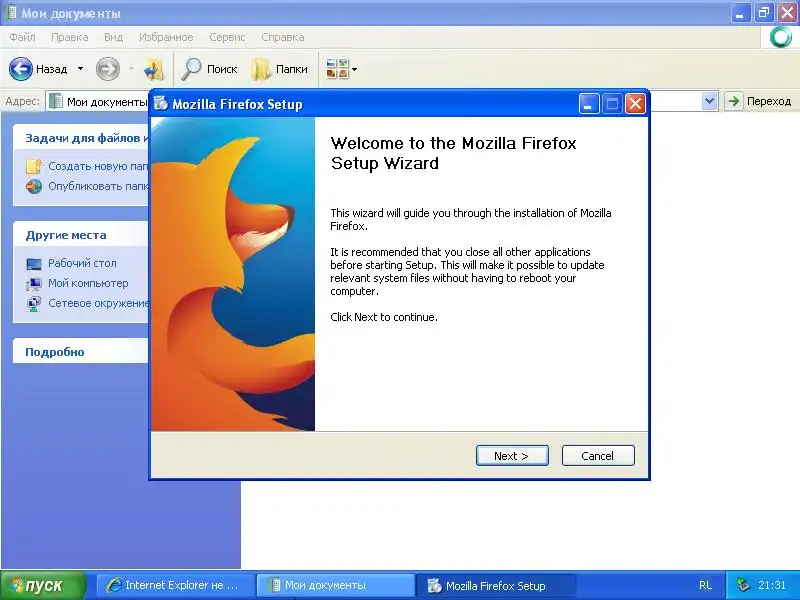Open the Файл menu in Мои документы
Viewport: 800px width, 600px height.
point(22,37)
